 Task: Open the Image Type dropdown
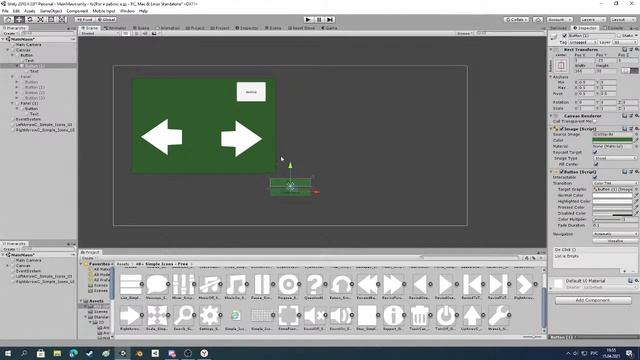point(615,158)
